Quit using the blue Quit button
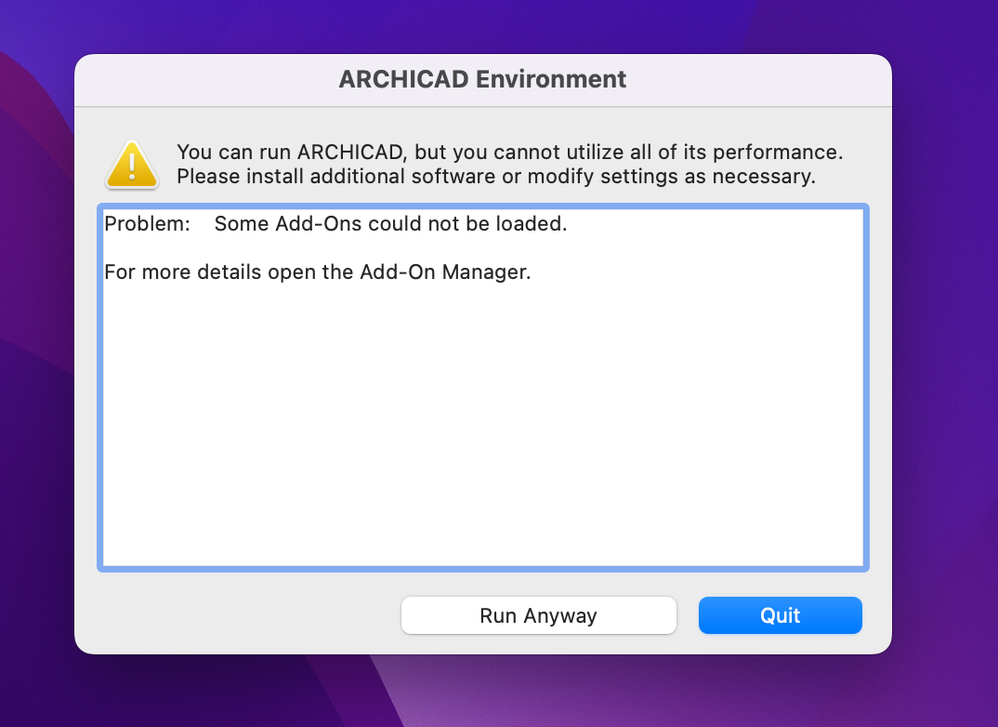 click(x=780, y=615)
